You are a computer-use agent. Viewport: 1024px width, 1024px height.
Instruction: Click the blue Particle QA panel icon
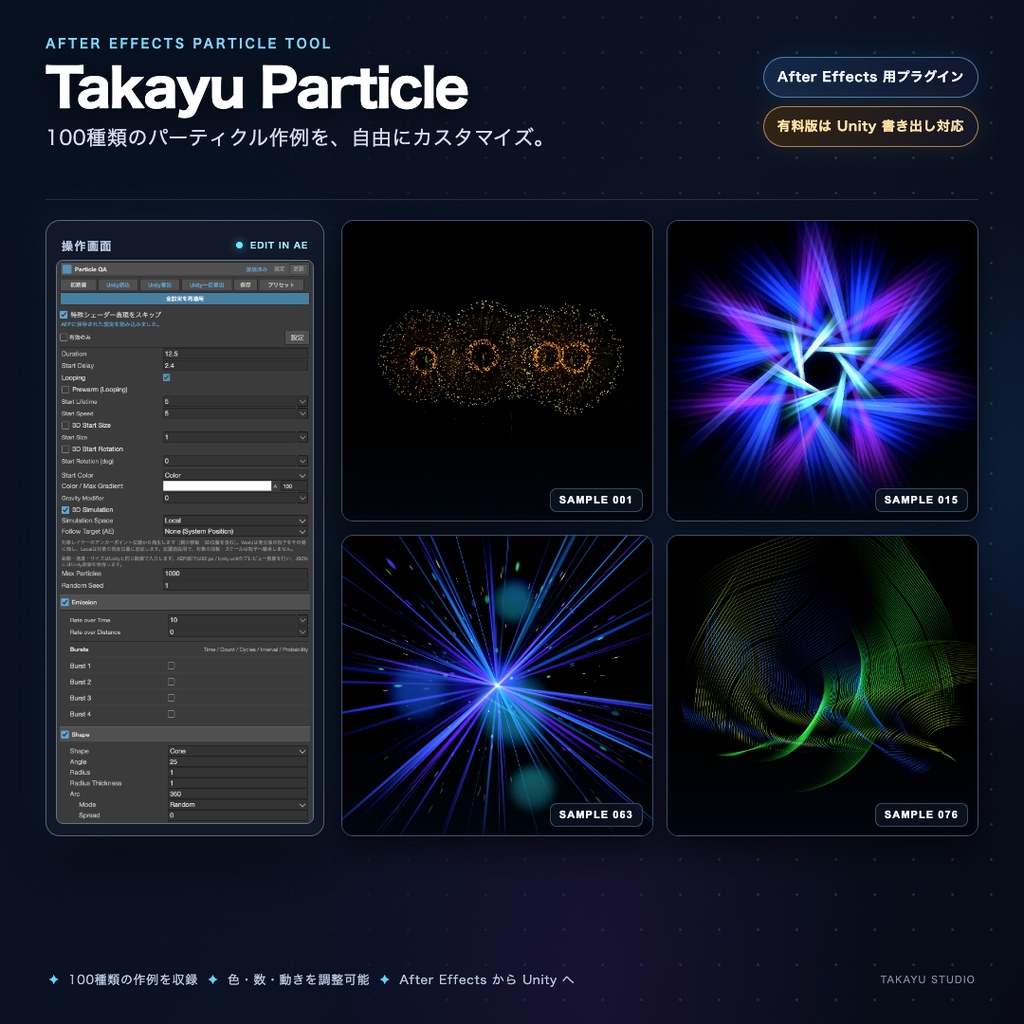pos(67,269)
